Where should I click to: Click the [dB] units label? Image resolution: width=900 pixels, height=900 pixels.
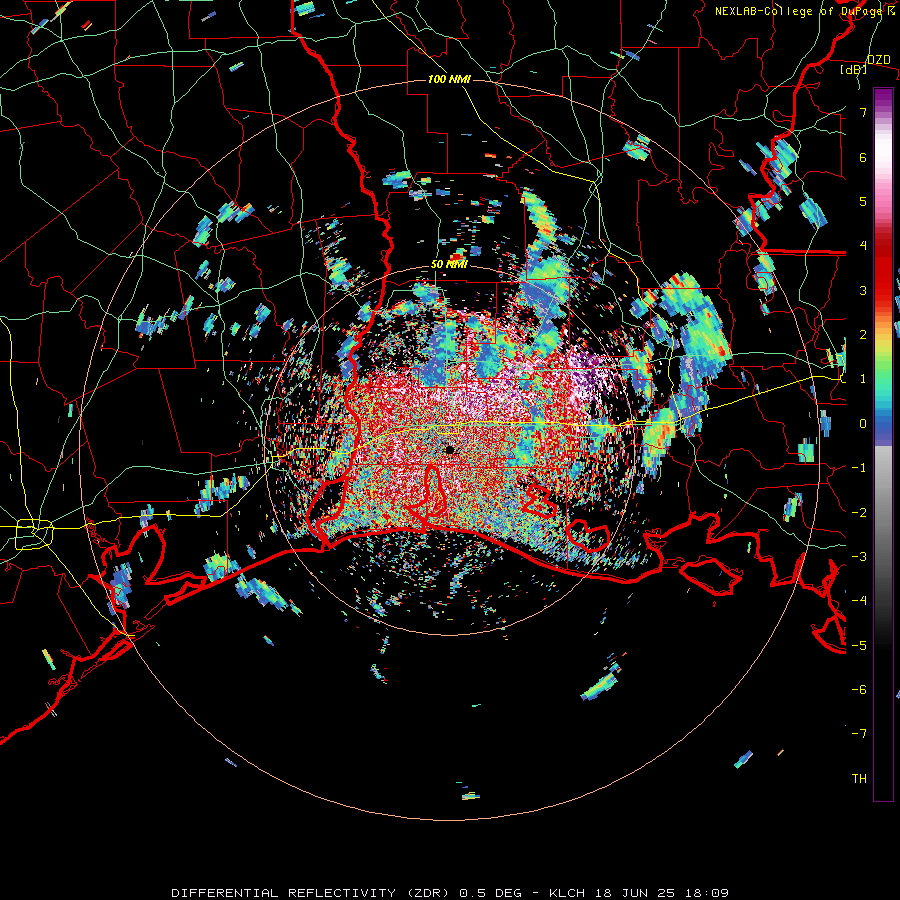coord(854,69)
